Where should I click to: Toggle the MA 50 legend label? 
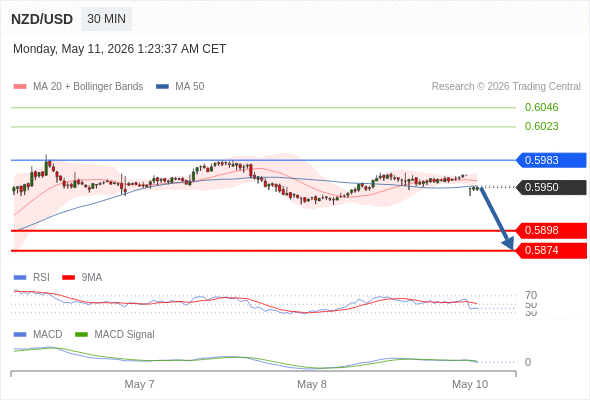click(x=190, y=87)
